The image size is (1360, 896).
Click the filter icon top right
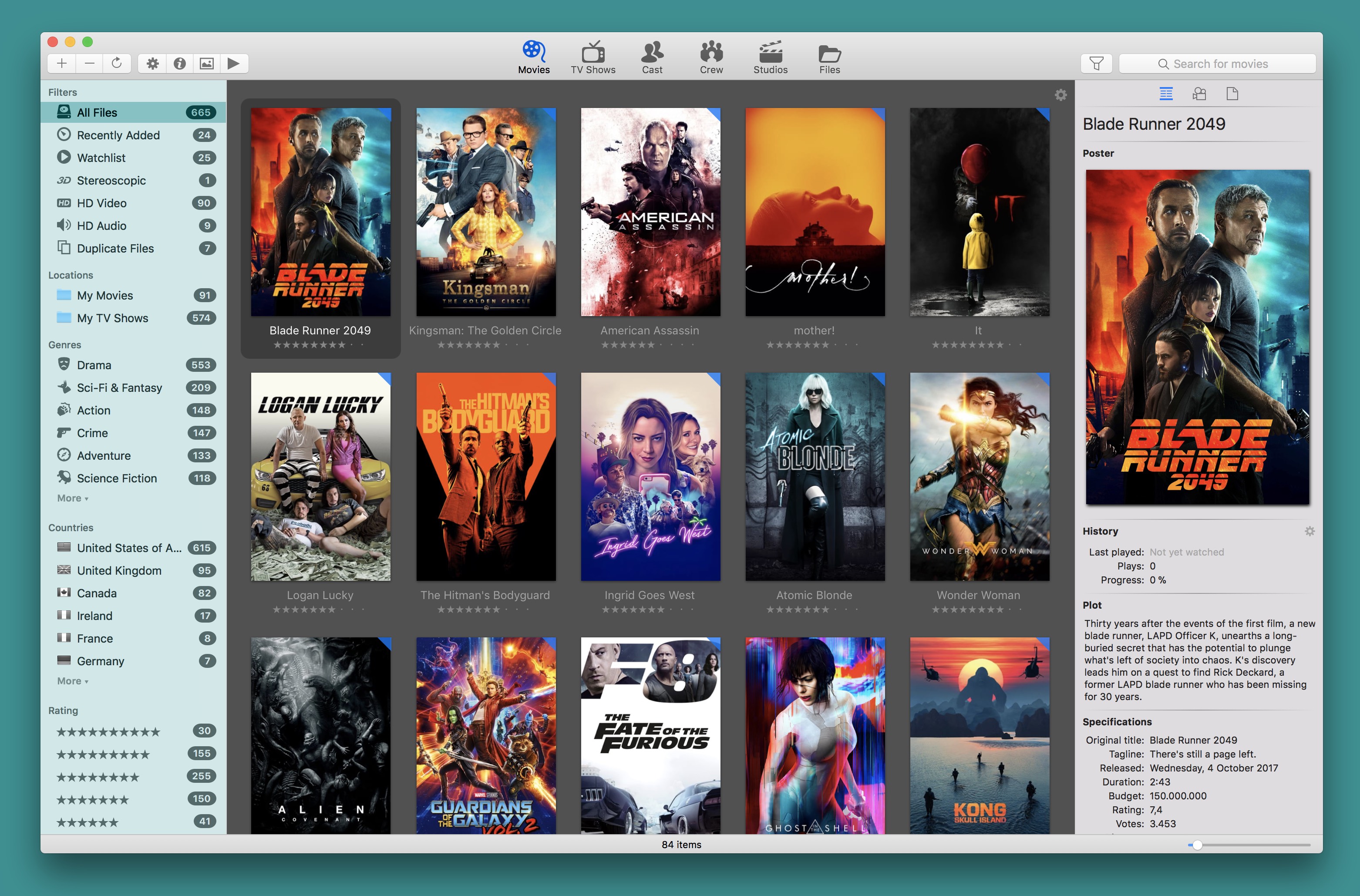click(x=1097, y=63)
